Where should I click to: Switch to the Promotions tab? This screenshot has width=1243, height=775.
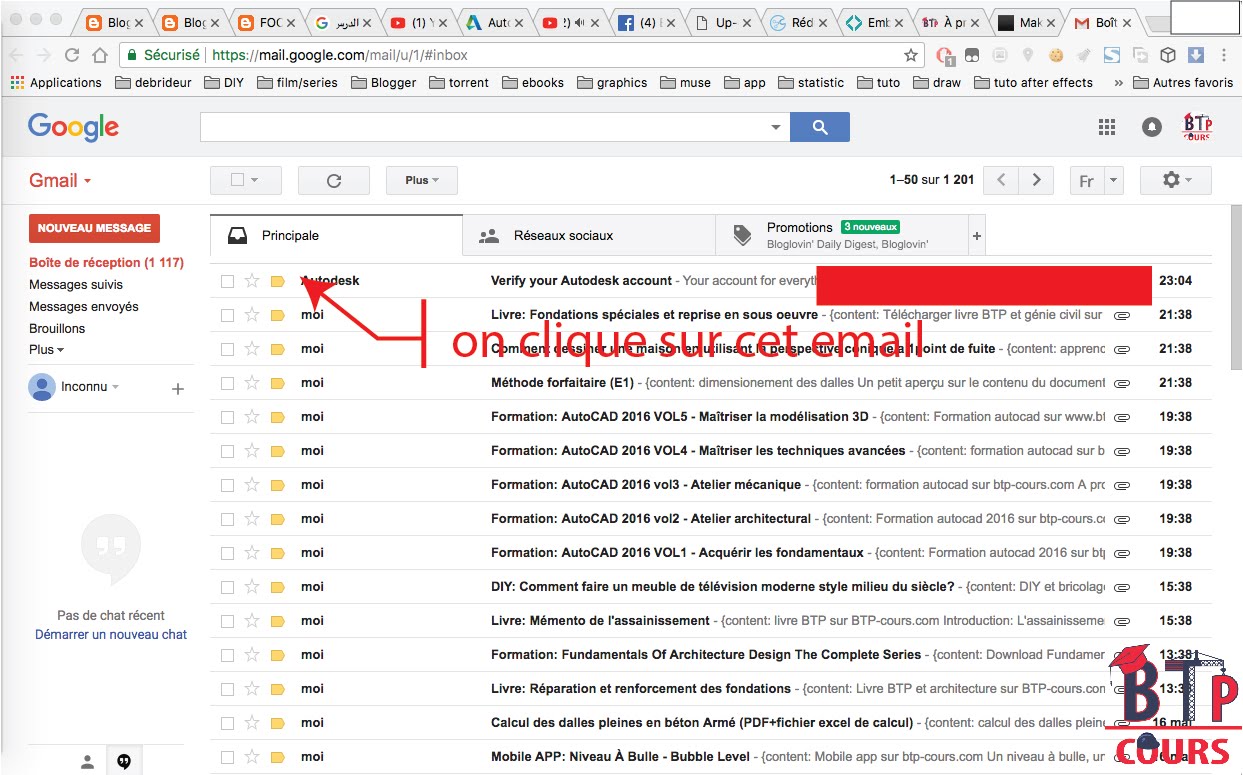tap(842, 236)
